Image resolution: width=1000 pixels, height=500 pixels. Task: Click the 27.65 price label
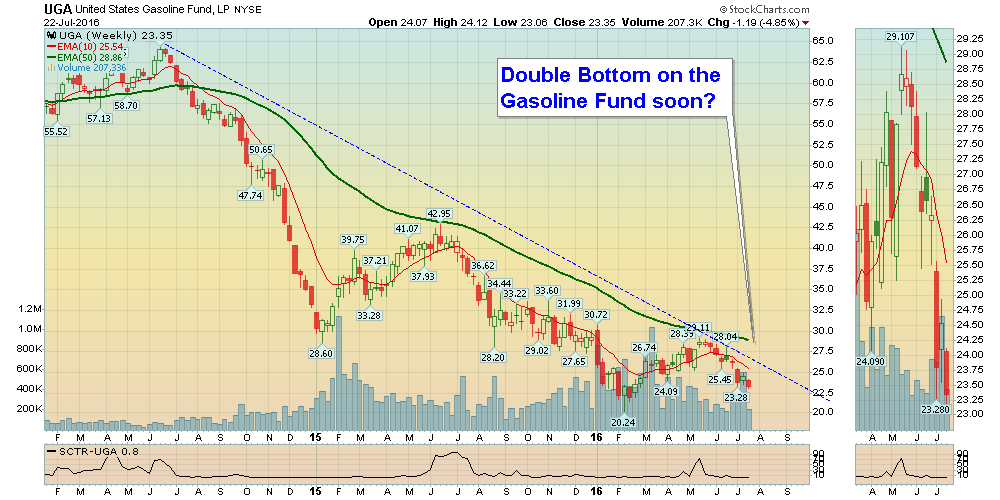tap(573, 362)
